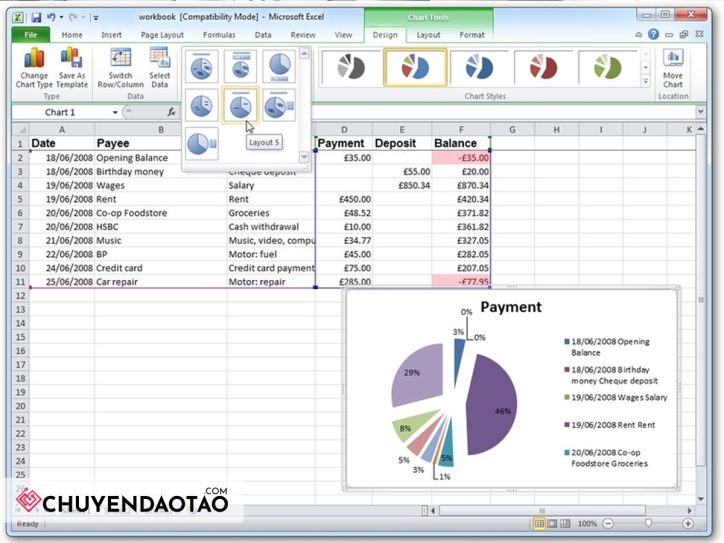The height and width of the screenshot is (543, 724).
Task: Select column A header
Action: 62,129
